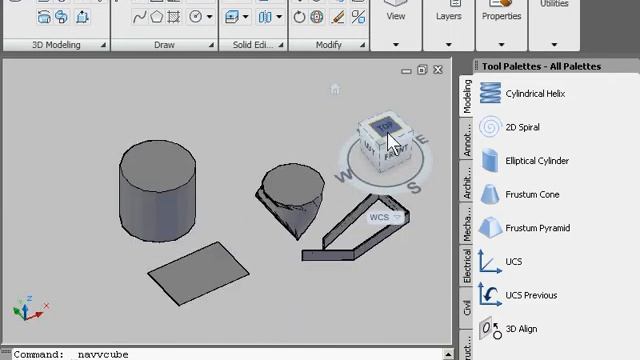
Task: Choose the Extrude faces icon in 3D Modeling
Action: 82,17
